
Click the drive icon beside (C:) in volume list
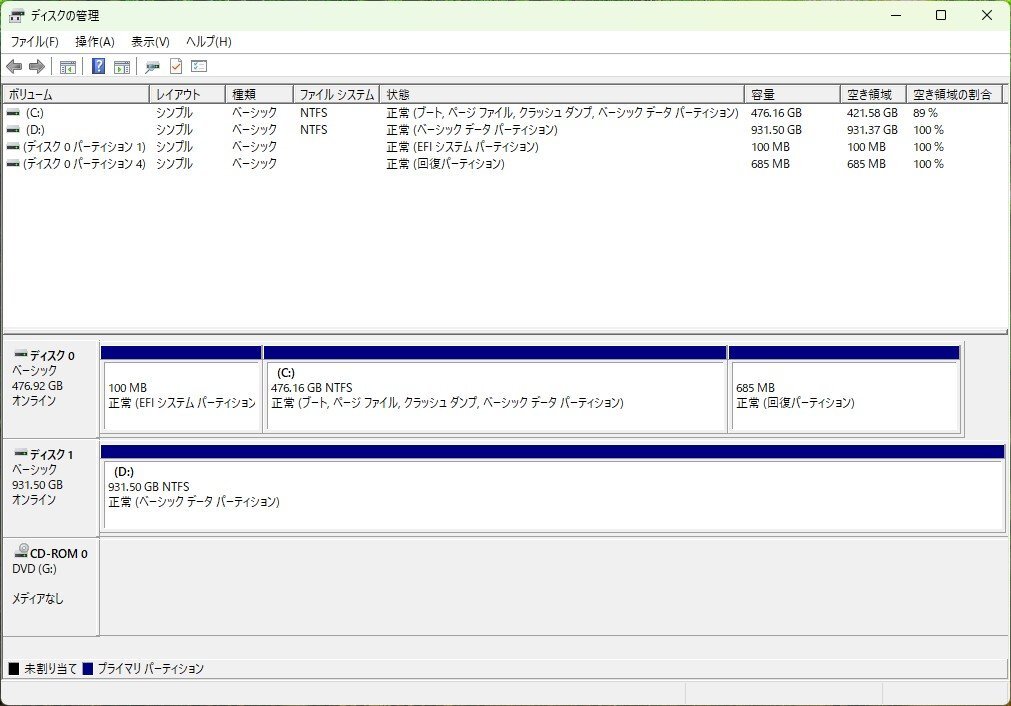(x=14, y=113)
